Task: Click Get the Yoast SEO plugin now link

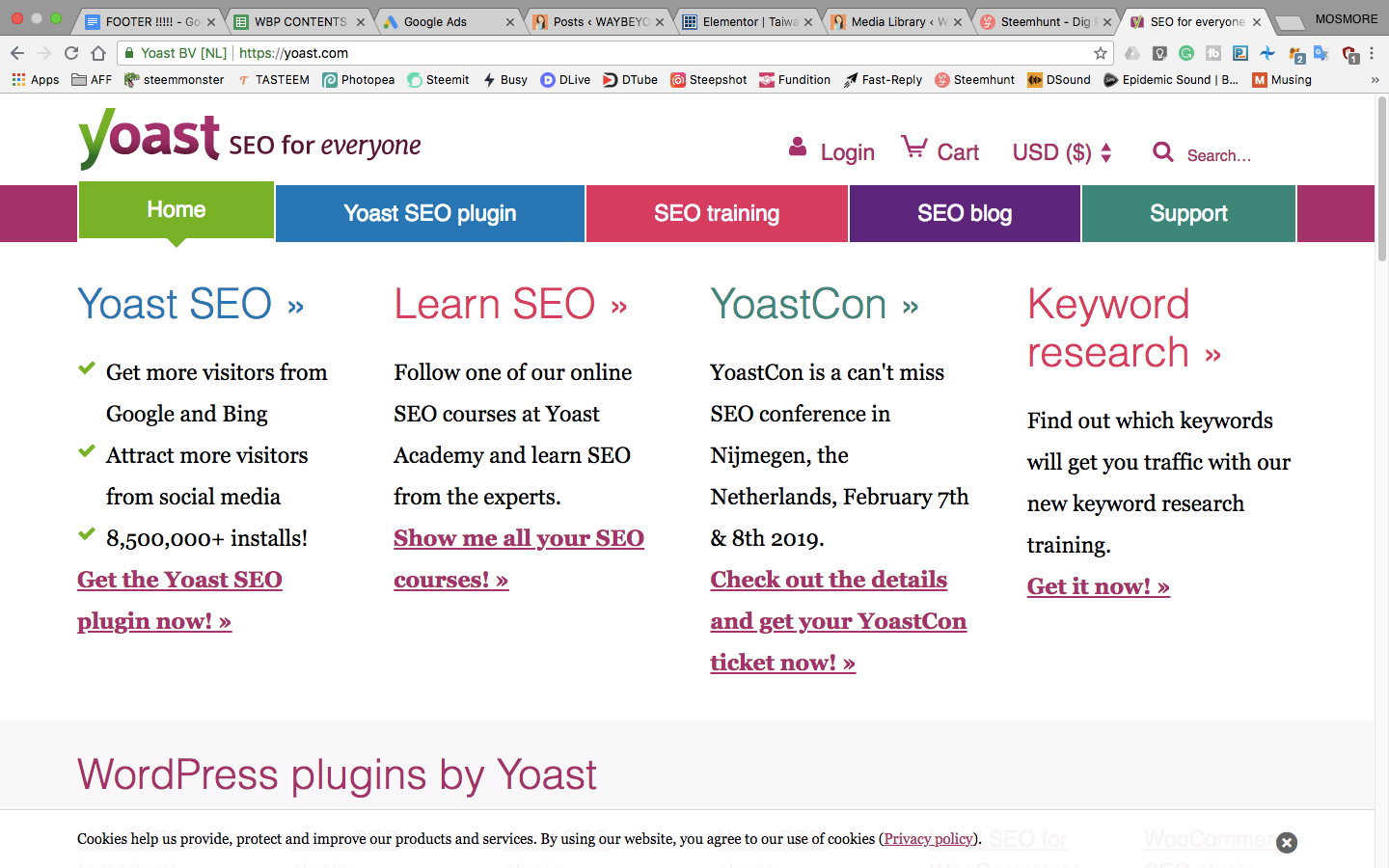Action: tap(179, 600)
